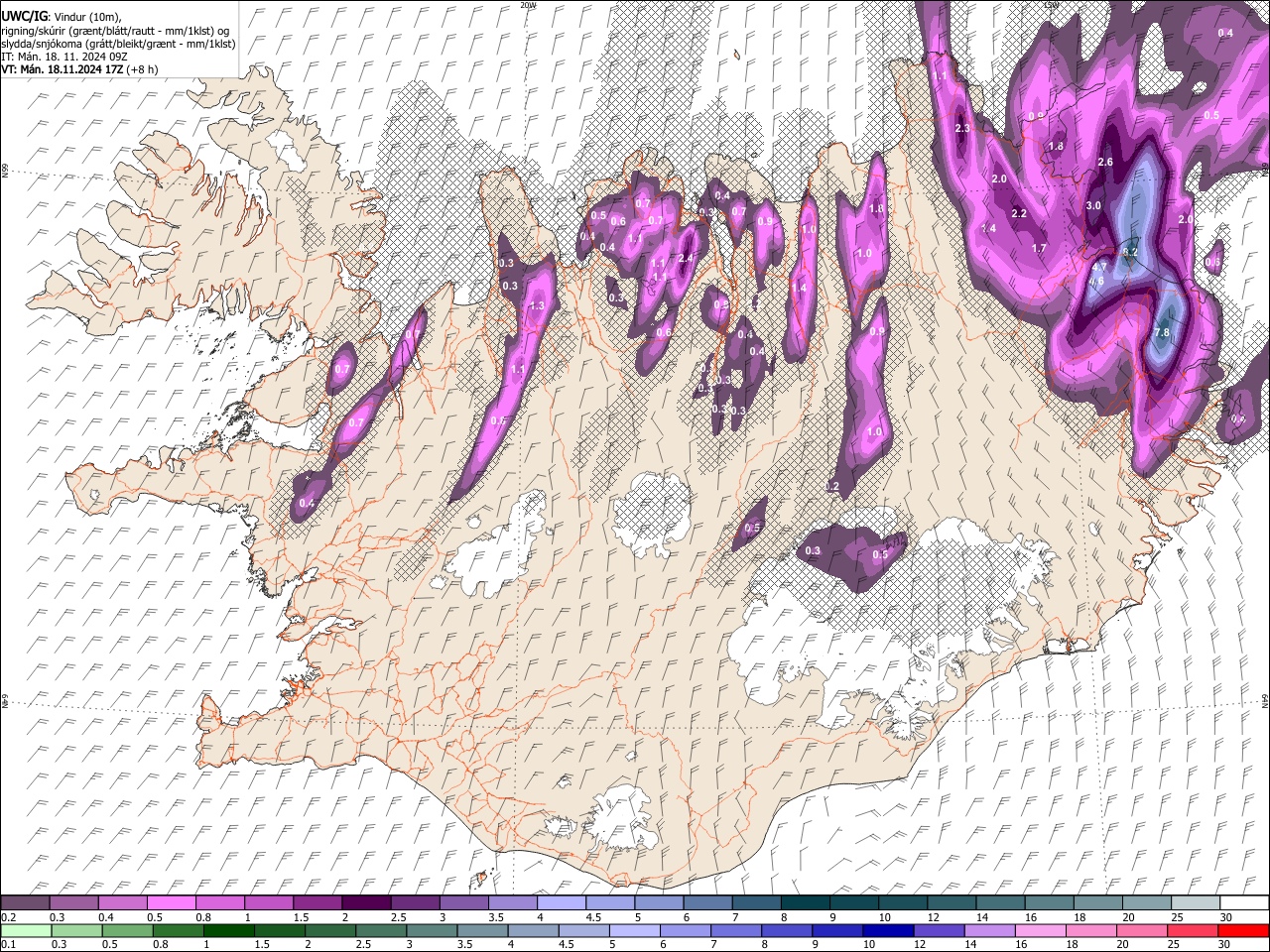This screenshot has width=1270, height=952.
Task: Click the white upper legend swatch after 30
Action: (x=1243, y=902)
